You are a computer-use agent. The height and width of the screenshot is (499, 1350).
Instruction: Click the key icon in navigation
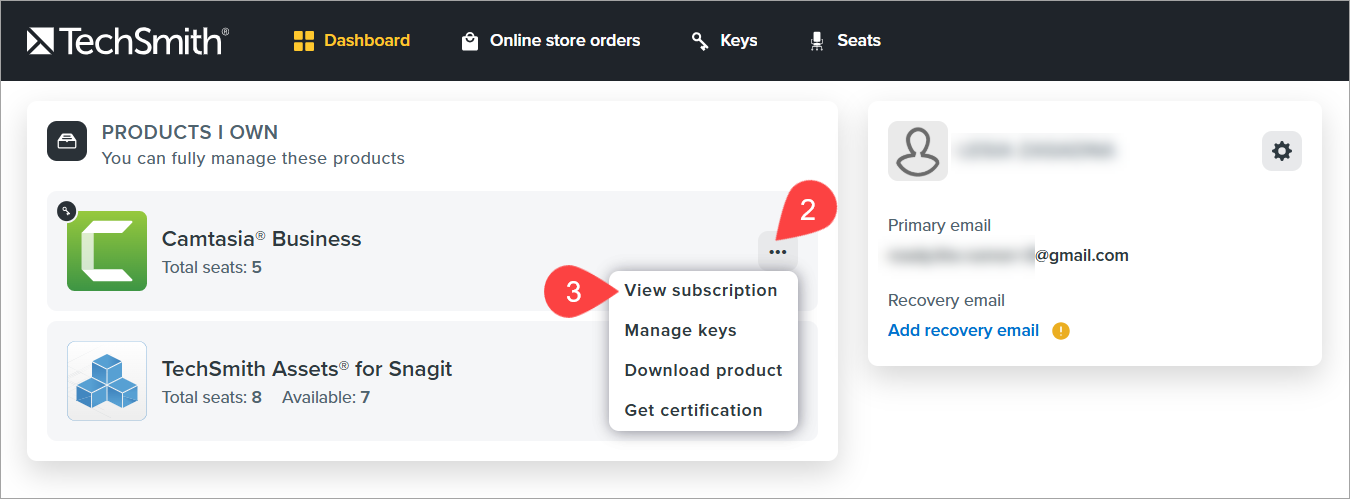click(x=700, y=41)
